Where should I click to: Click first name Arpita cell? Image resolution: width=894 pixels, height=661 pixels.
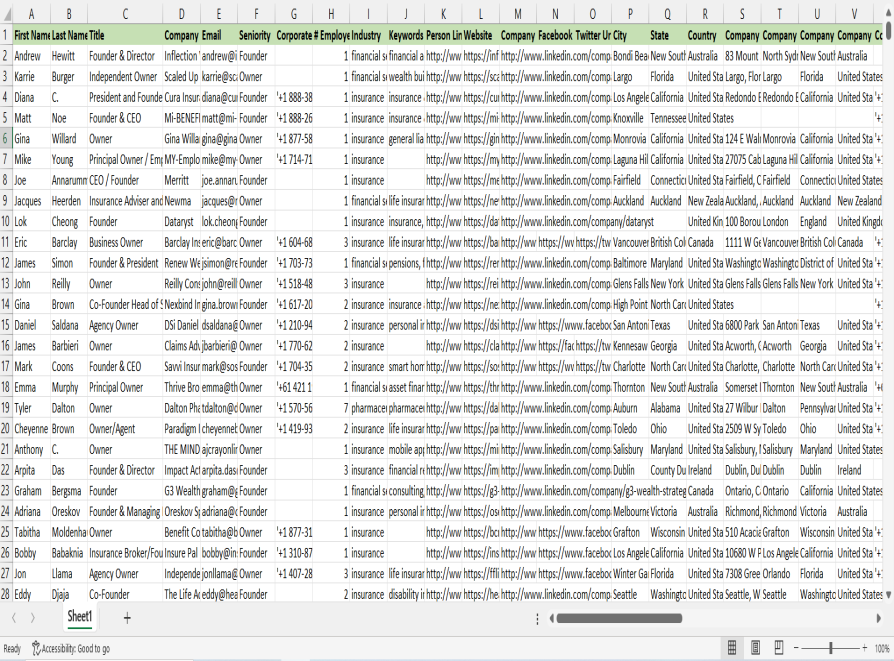31,470
